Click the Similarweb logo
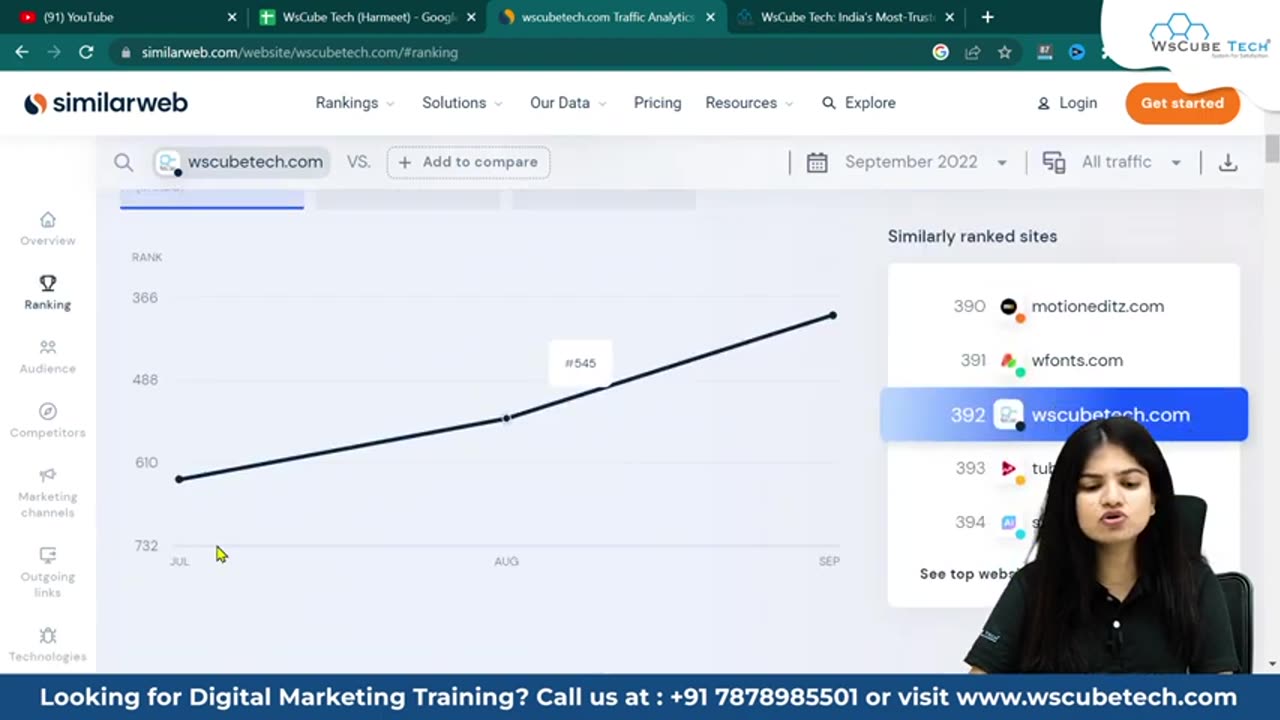 pos(106,103)
